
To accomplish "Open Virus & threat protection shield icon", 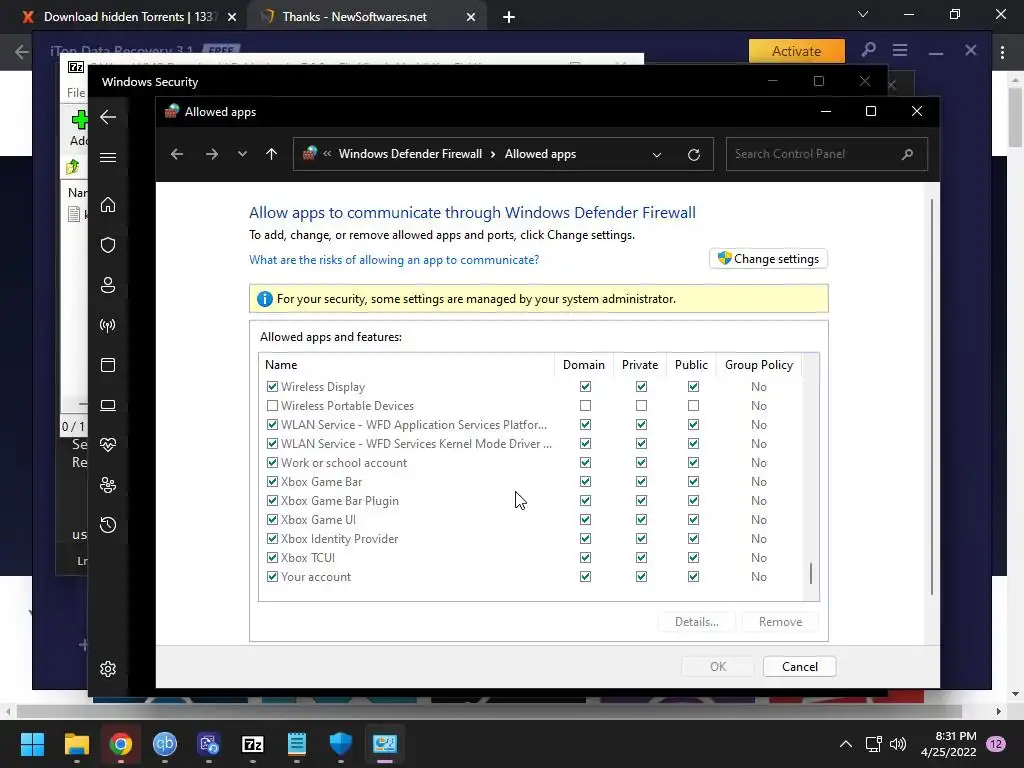I will [108, 245].
